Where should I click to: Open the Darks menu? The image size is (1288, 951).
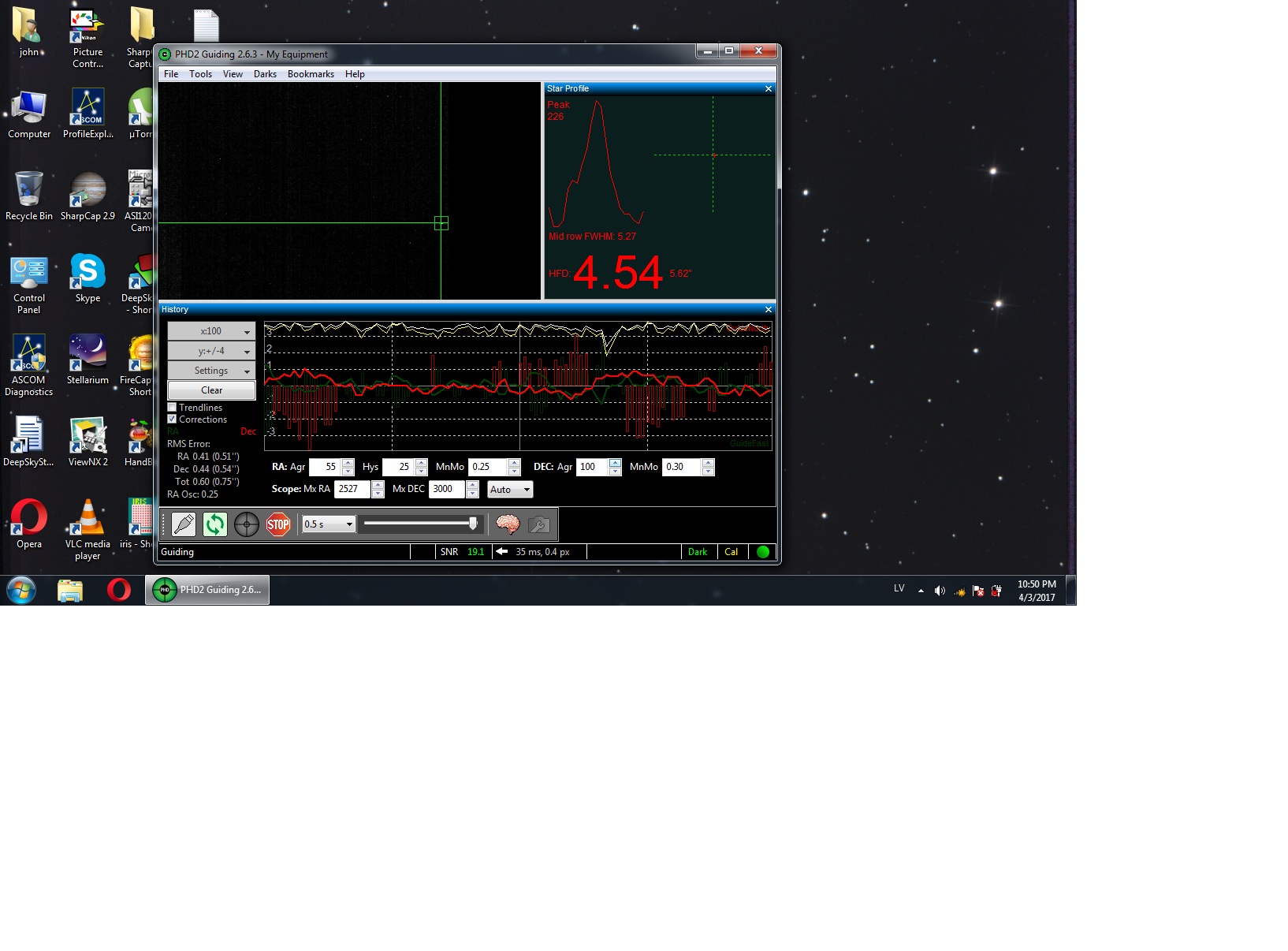[x=265, y=74]
